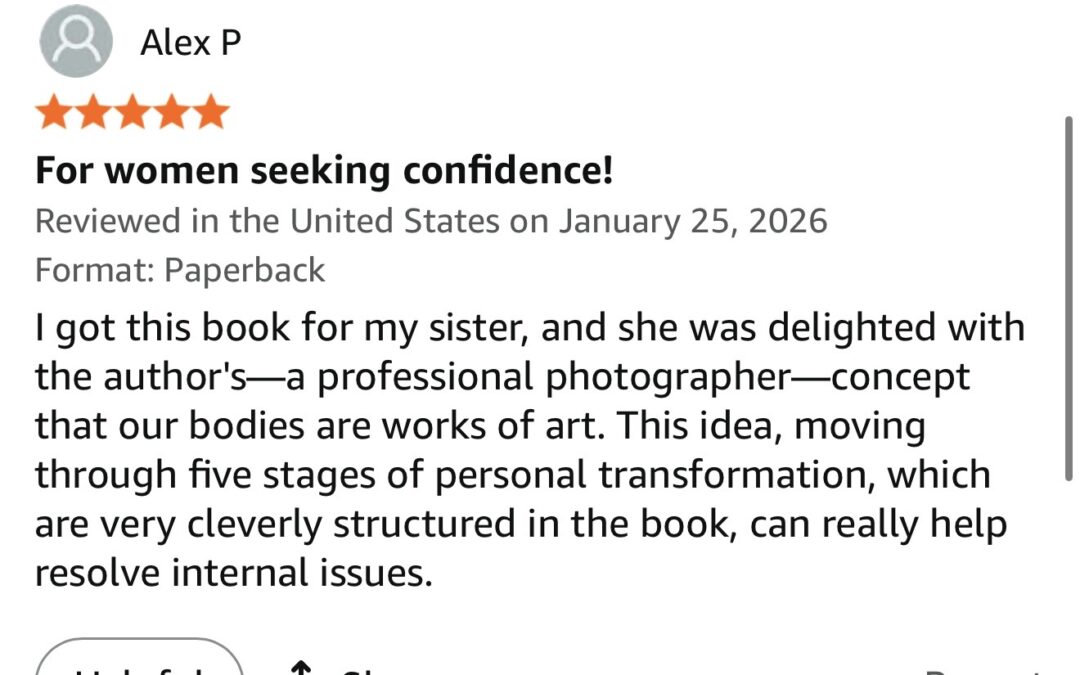Image resolution: width=1080 pixels, height=675 pixels.
Task: Click the reviewer's profile avatar icon
Action: click(x=76, y=41)
